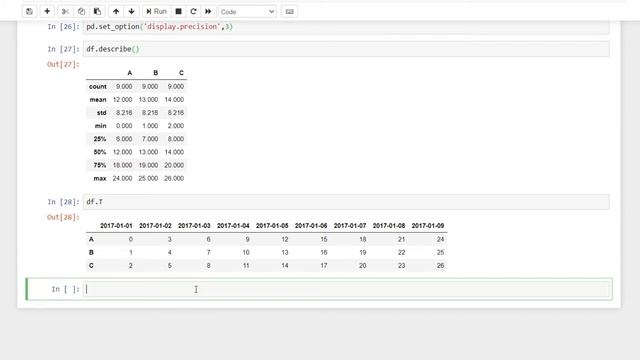Image resolution: width=640 pixels, height=360 pixels.
Task: Click the 'count' row label
Action: pyautogui.click(x=98, y=87)
